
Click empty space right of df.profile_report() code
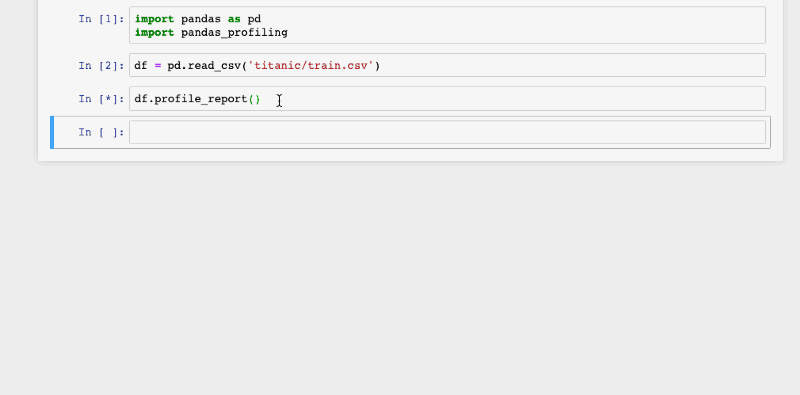click(x=510, y=99)
